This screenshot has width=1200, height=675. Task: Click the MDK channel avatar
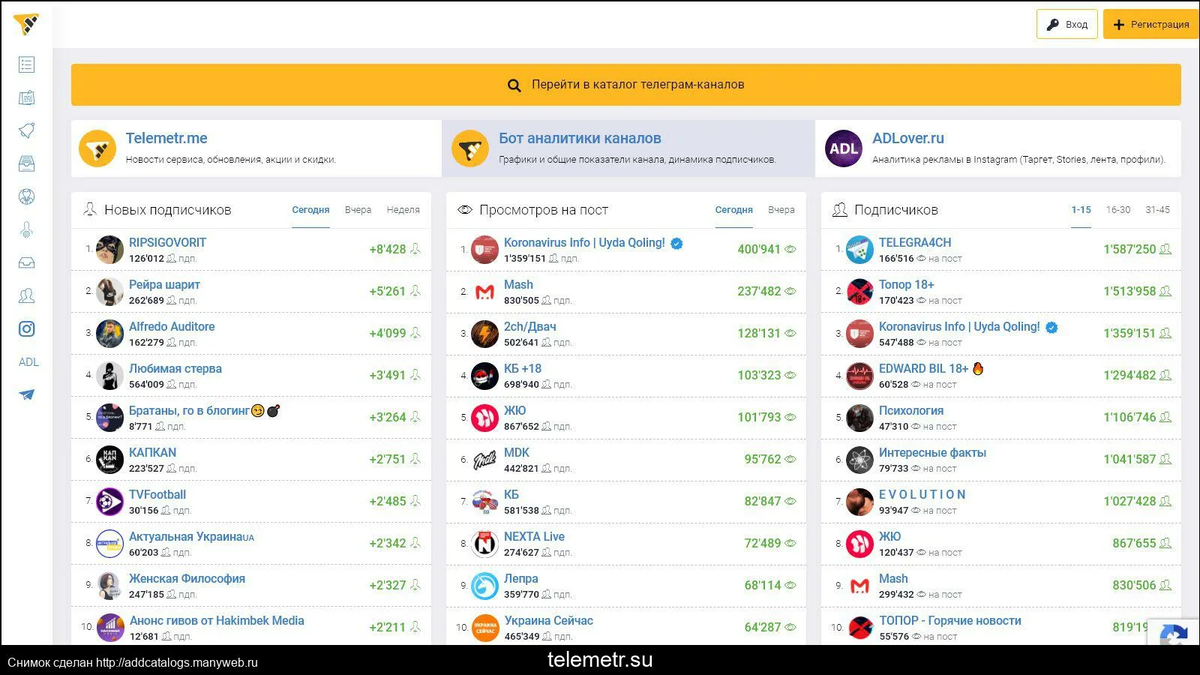point(485,460)
